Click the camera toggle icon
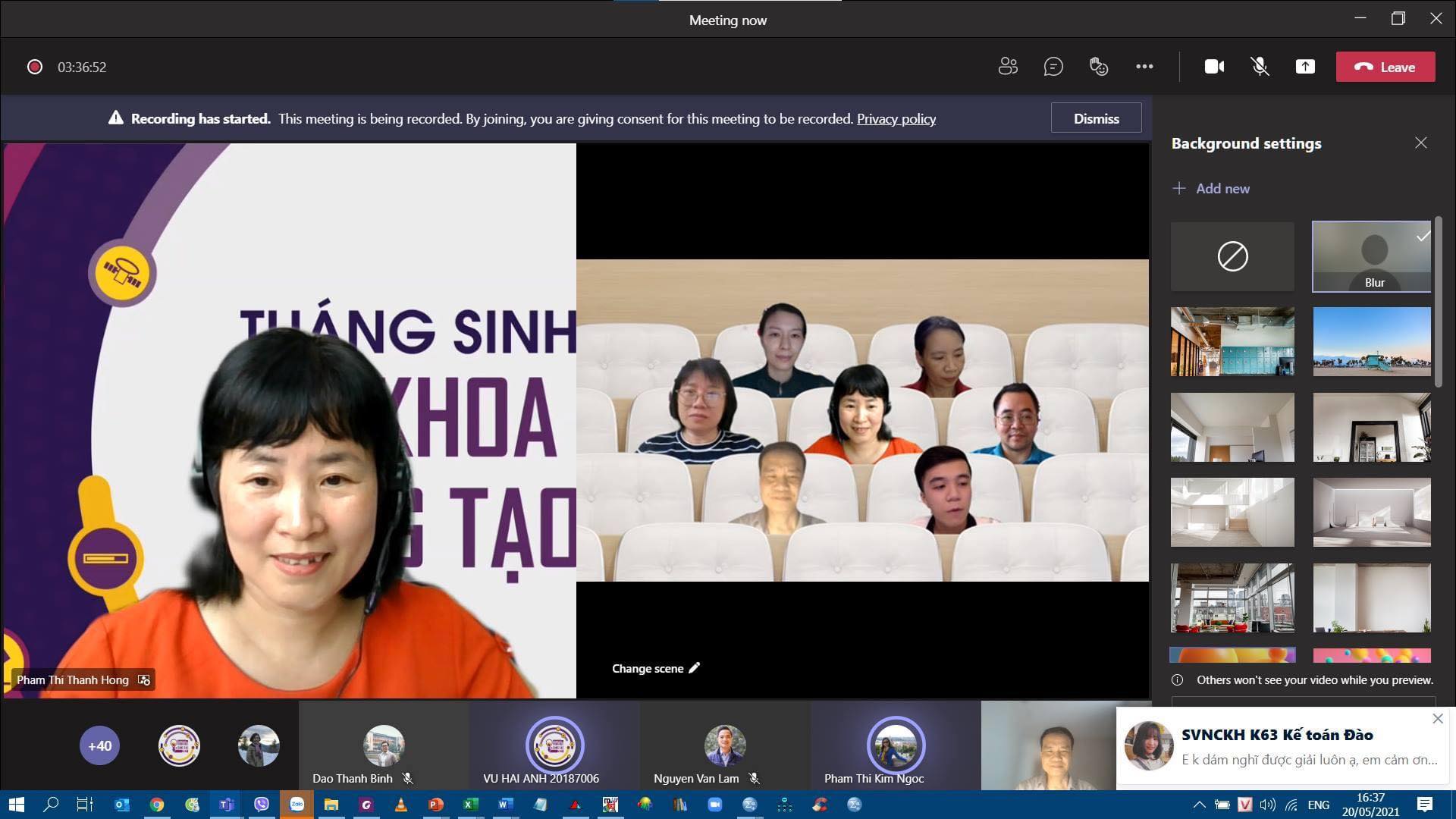Screen dimensions: 1456x819 (1213, 67)
